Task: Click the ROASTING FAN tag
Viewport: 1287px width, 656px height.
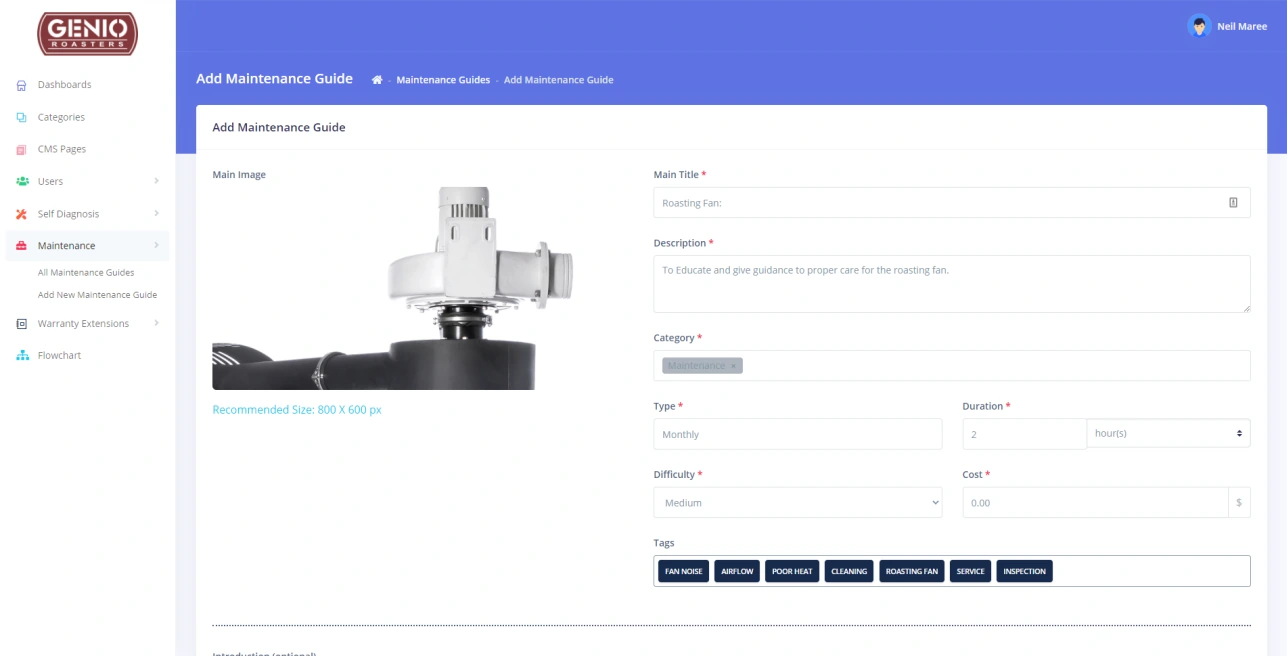Action: point(912,571)
